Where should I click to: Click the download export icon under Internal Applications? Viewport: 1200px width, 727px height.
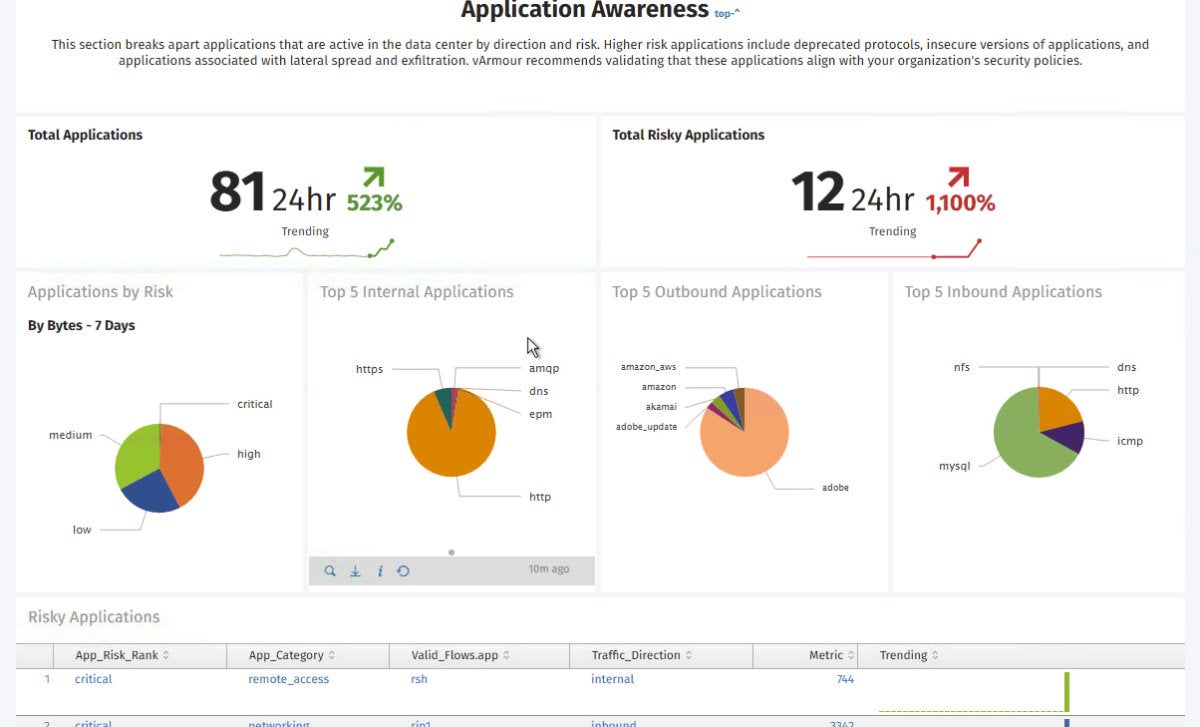(x=355, y=571)
